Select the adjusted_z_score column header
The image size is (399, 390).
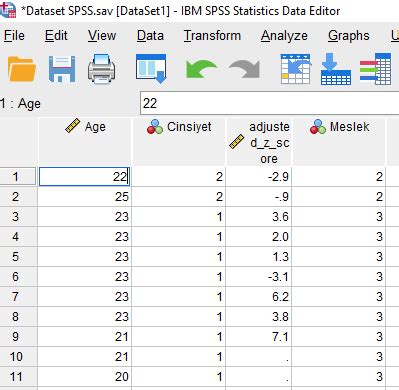pos(259,141)
